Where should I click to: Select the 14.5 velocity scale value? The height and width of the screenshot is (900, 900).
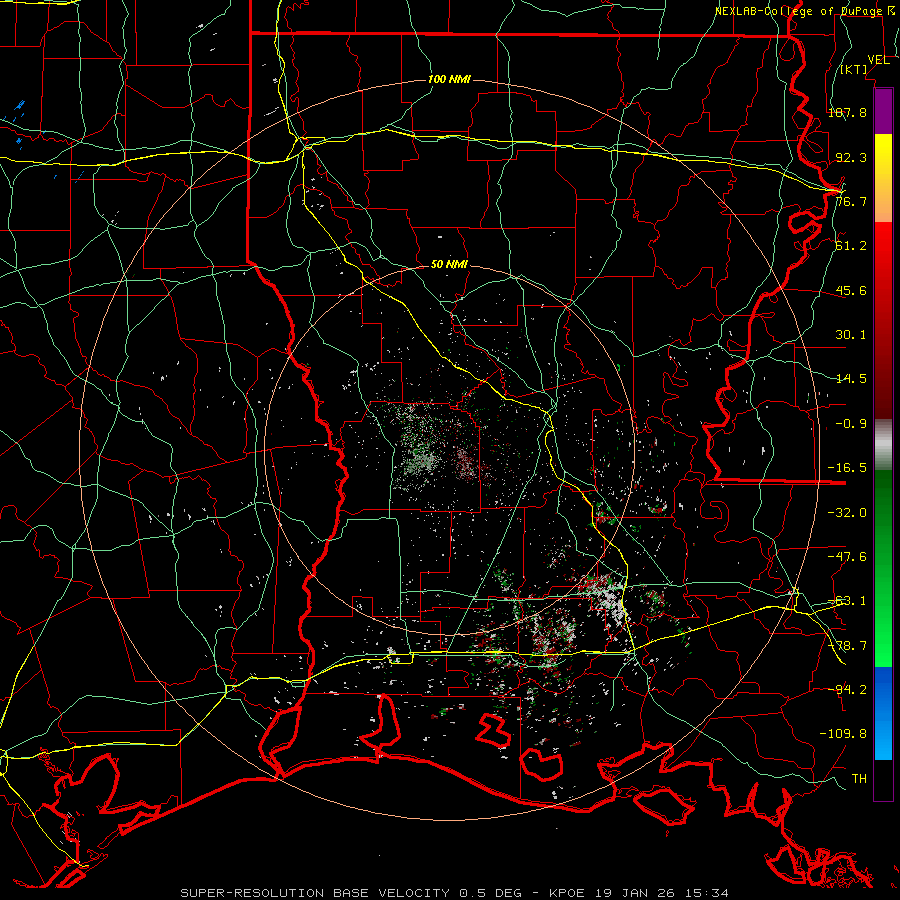pyautogui.click(x=851, y=379)
